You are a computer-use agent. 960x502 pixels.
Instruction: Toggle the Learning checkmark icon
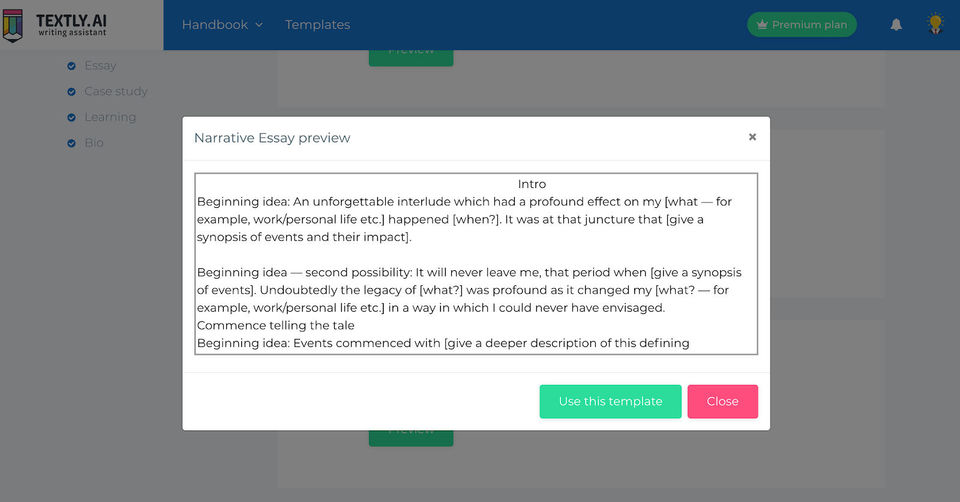pyautogui.click(x=71, y=118)
